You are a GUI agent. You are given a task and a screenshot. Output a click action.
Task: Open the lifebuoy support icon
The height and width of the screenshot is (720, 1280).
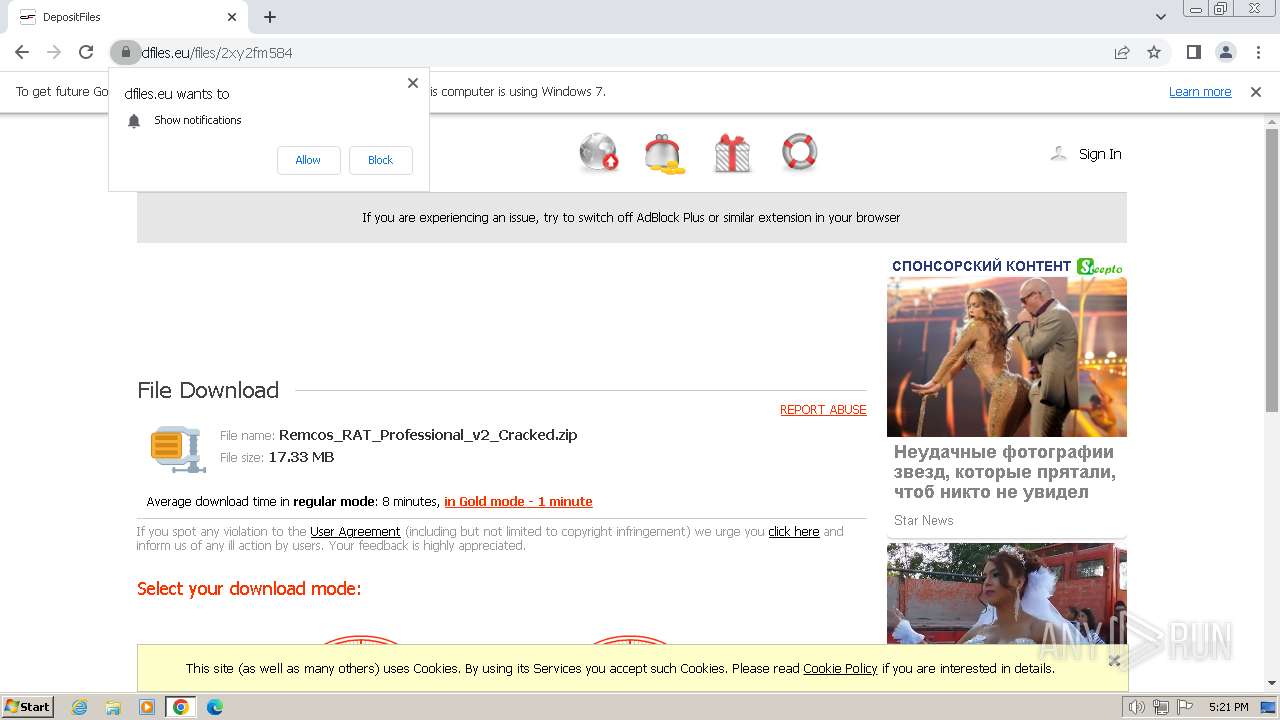tap(799, 152)
